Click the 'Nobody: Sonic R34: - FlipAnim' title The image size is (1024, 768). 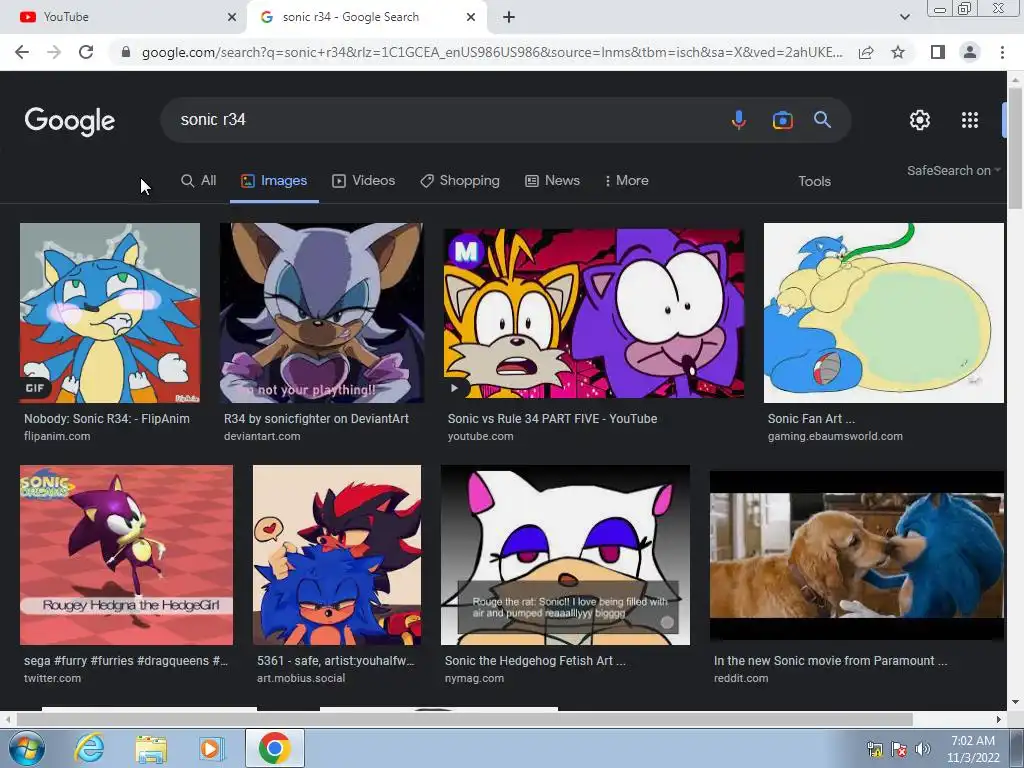[107, 419]
